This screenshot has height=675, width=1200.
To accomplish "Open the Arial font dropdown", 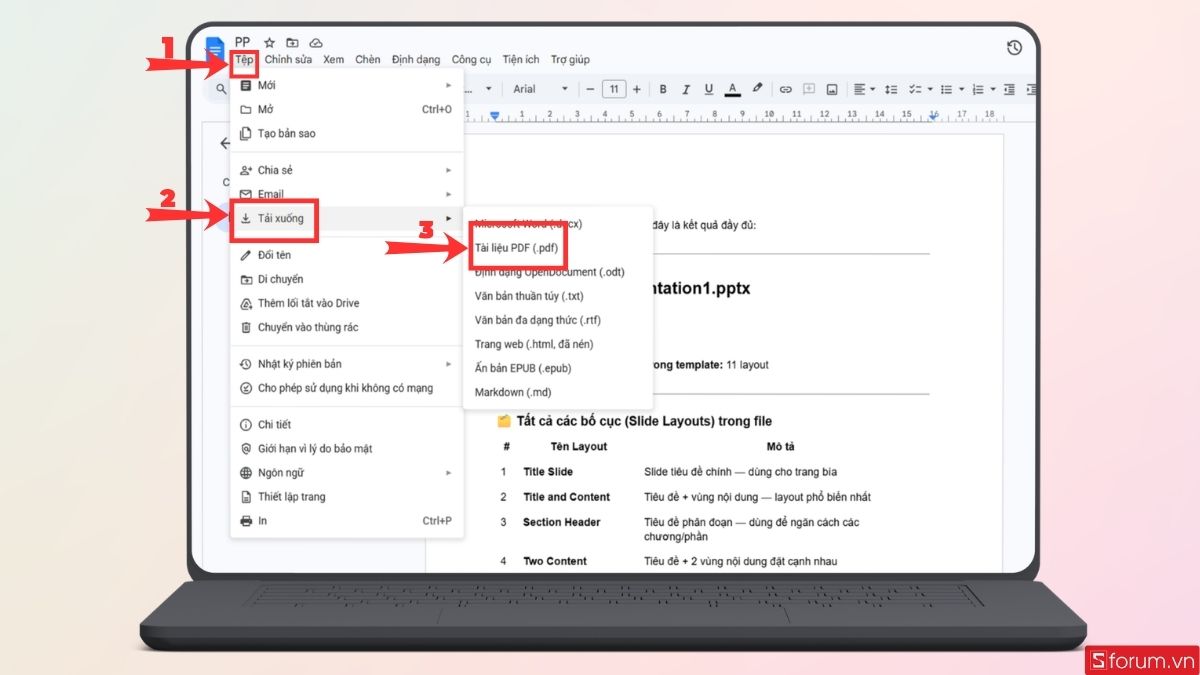I will pyautogui.click(x=540, y=88).
